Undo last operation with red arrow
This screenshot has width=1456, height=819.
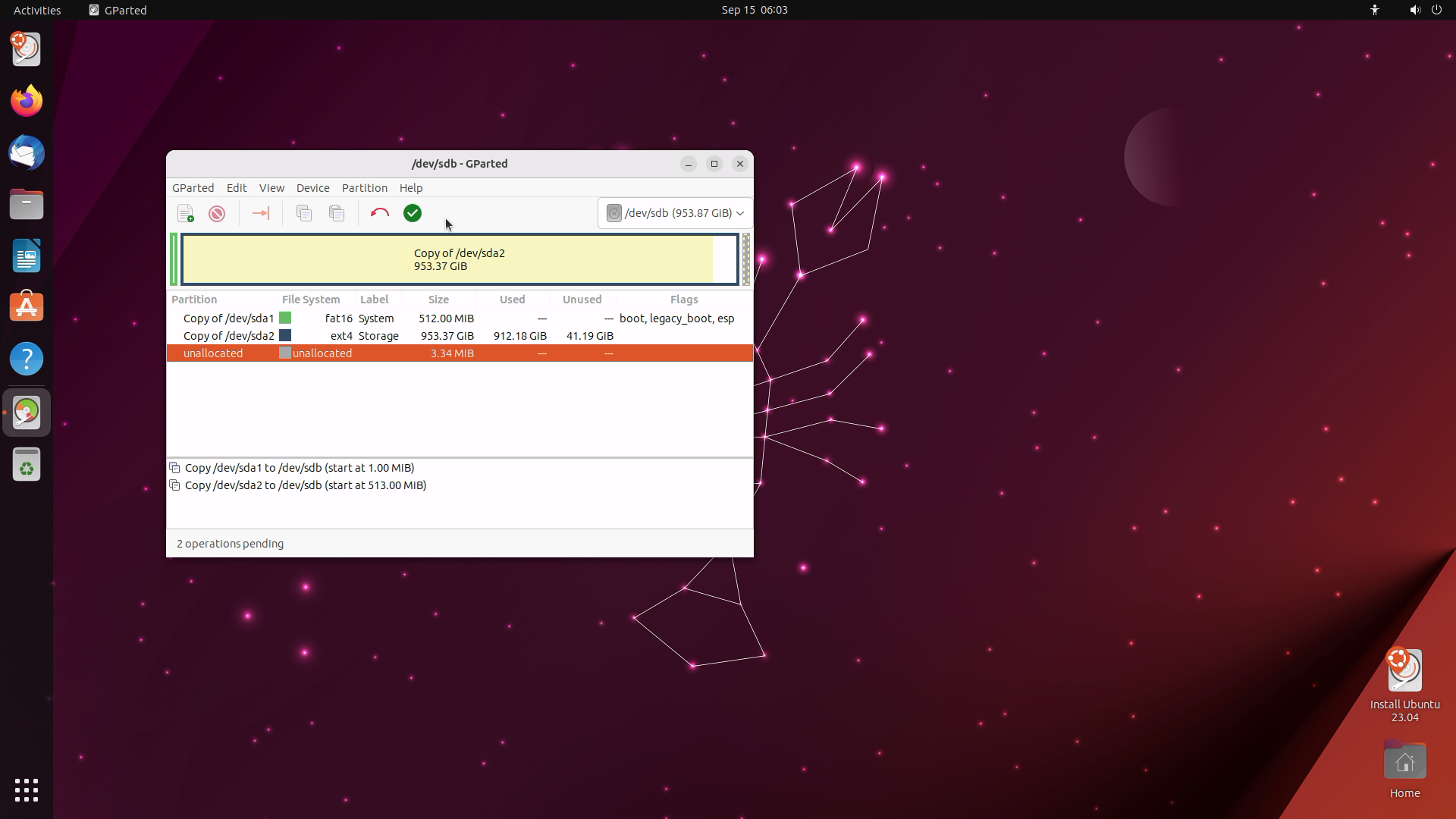coord(380,214)
